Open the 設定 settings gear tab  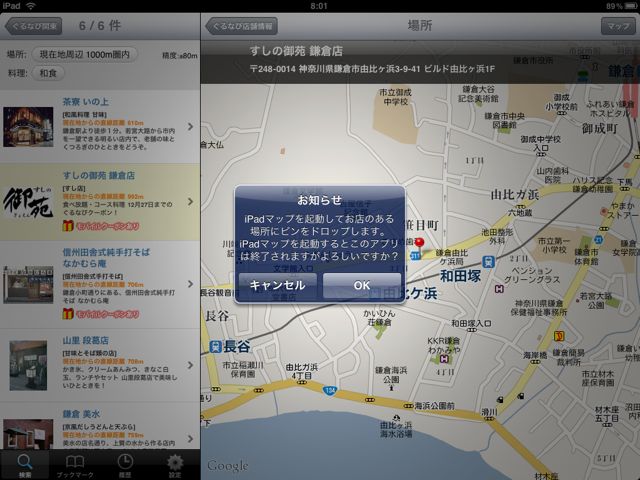(x=175, y=465)
